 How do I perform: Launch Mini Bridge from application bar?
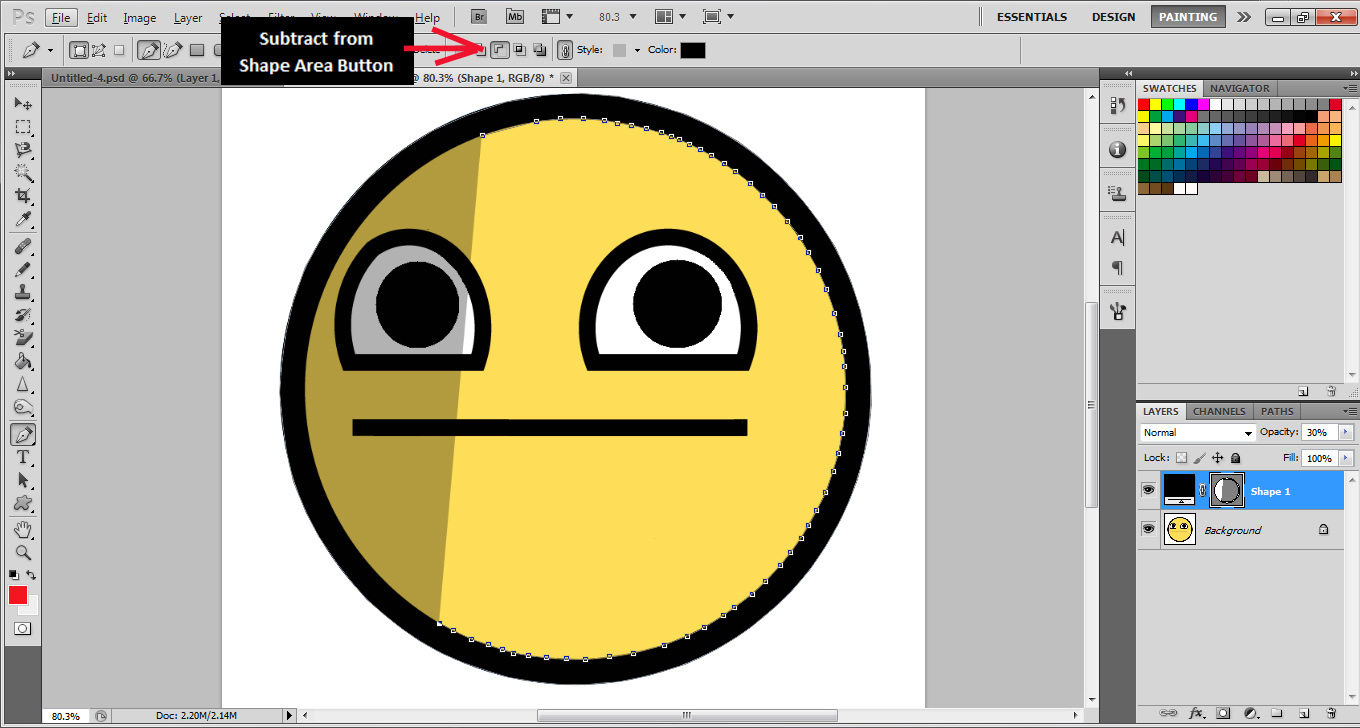tap(515, 17)
